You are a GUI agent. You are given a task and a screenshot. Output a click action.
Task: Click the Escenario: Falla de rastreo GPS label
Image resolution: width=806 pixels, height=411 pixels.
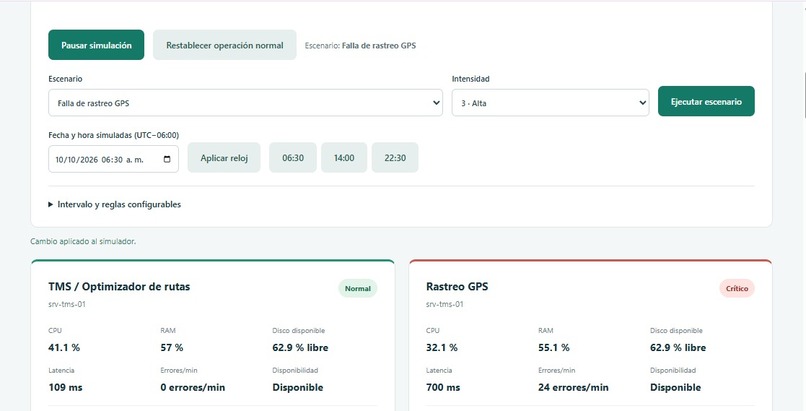tap(360, 45)
